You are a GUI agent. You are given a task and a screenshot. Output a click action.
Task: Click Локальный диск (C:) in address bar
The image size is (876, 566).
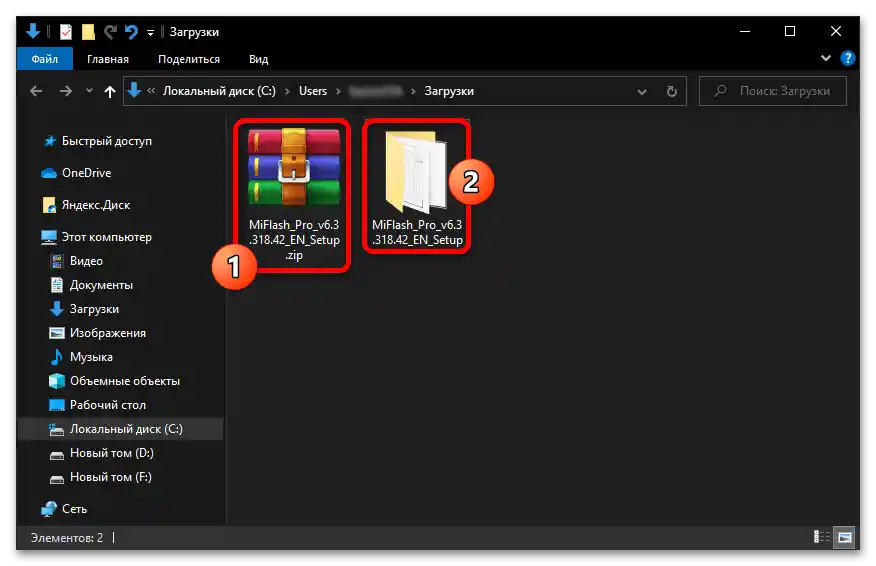click(219, 91)
